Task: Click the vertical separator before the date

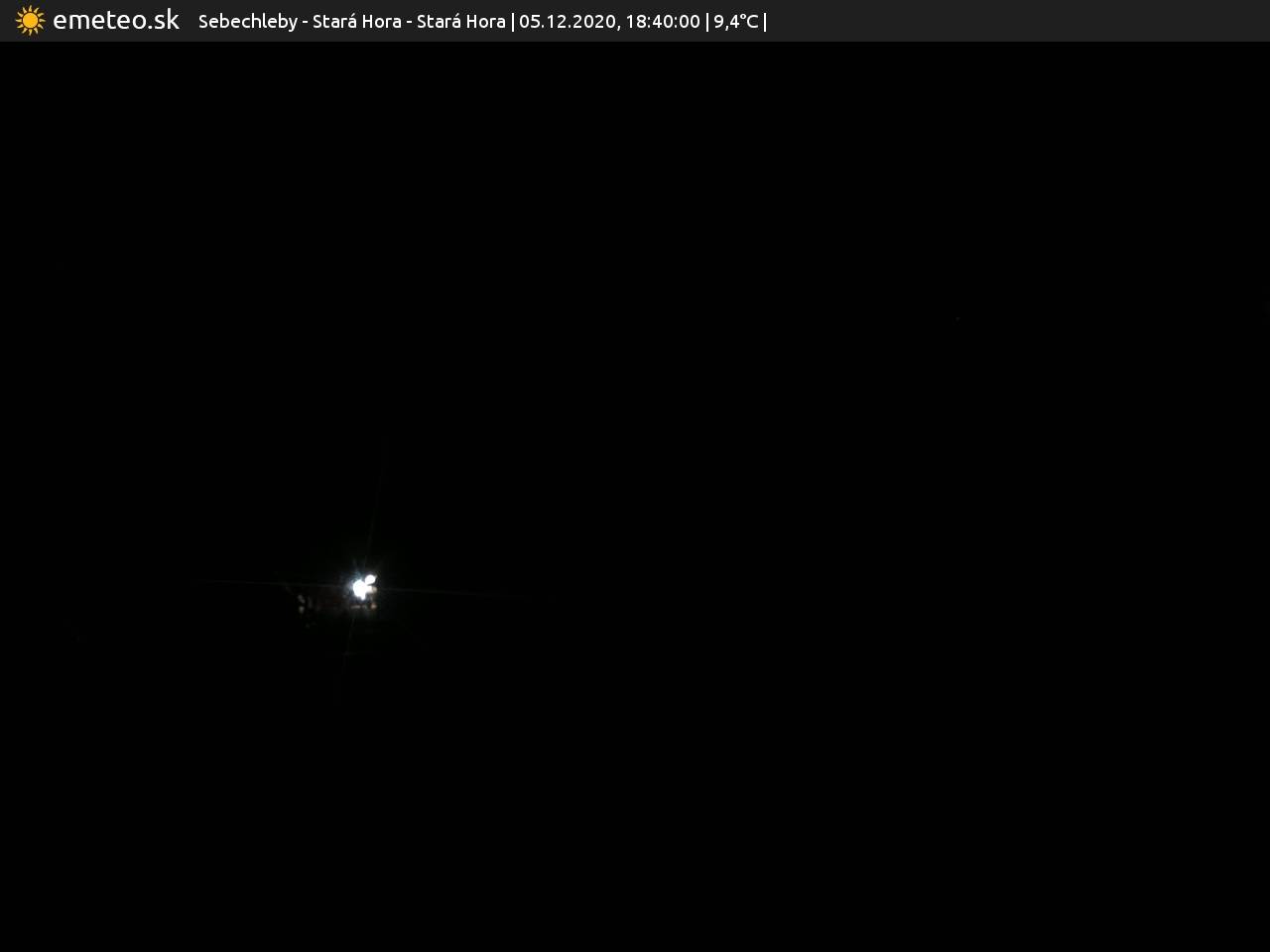Action: click(512, 22)
